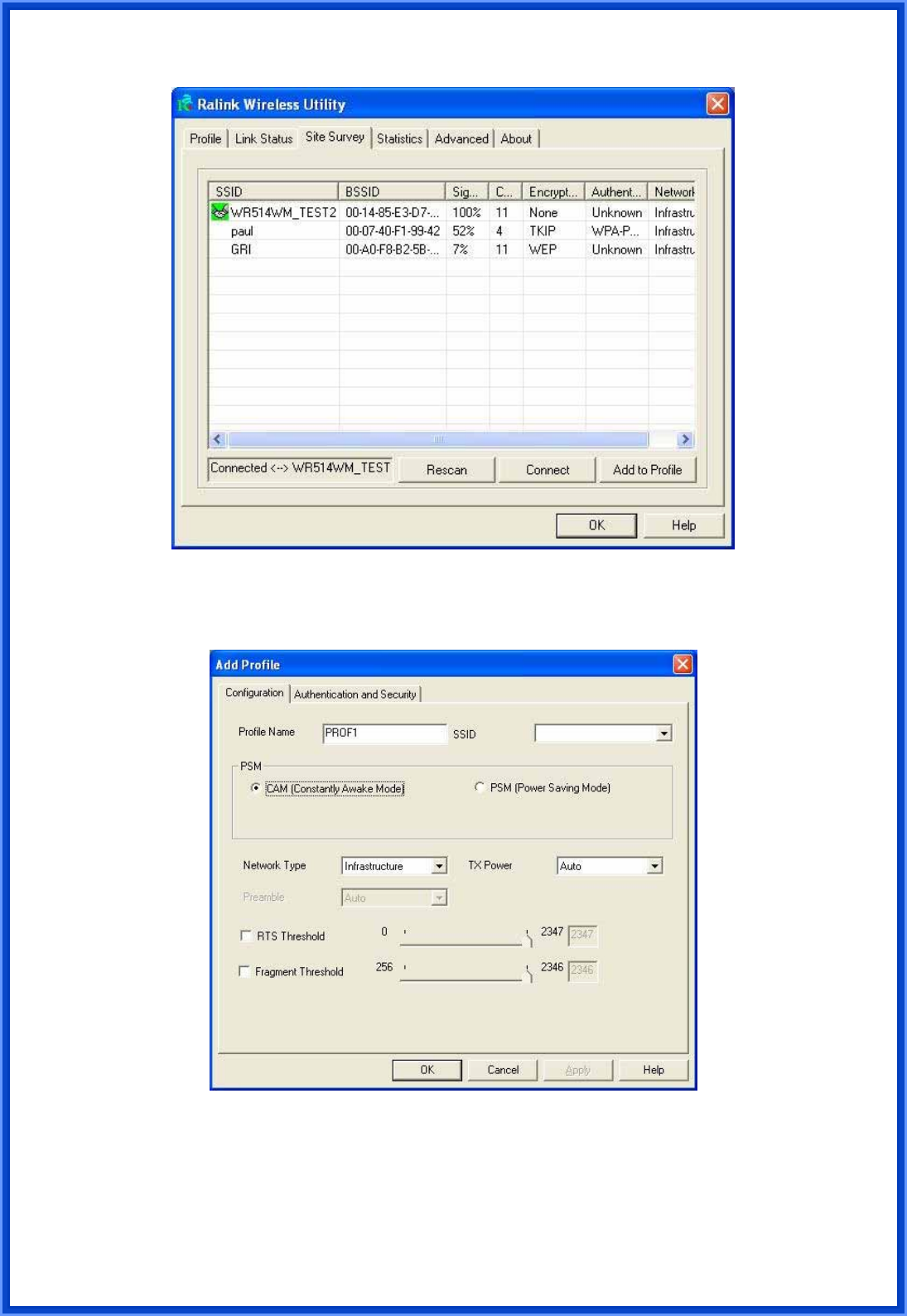Open the Network Type dropdown
This screenshot has height=1316, width=907.
[439, 866]
